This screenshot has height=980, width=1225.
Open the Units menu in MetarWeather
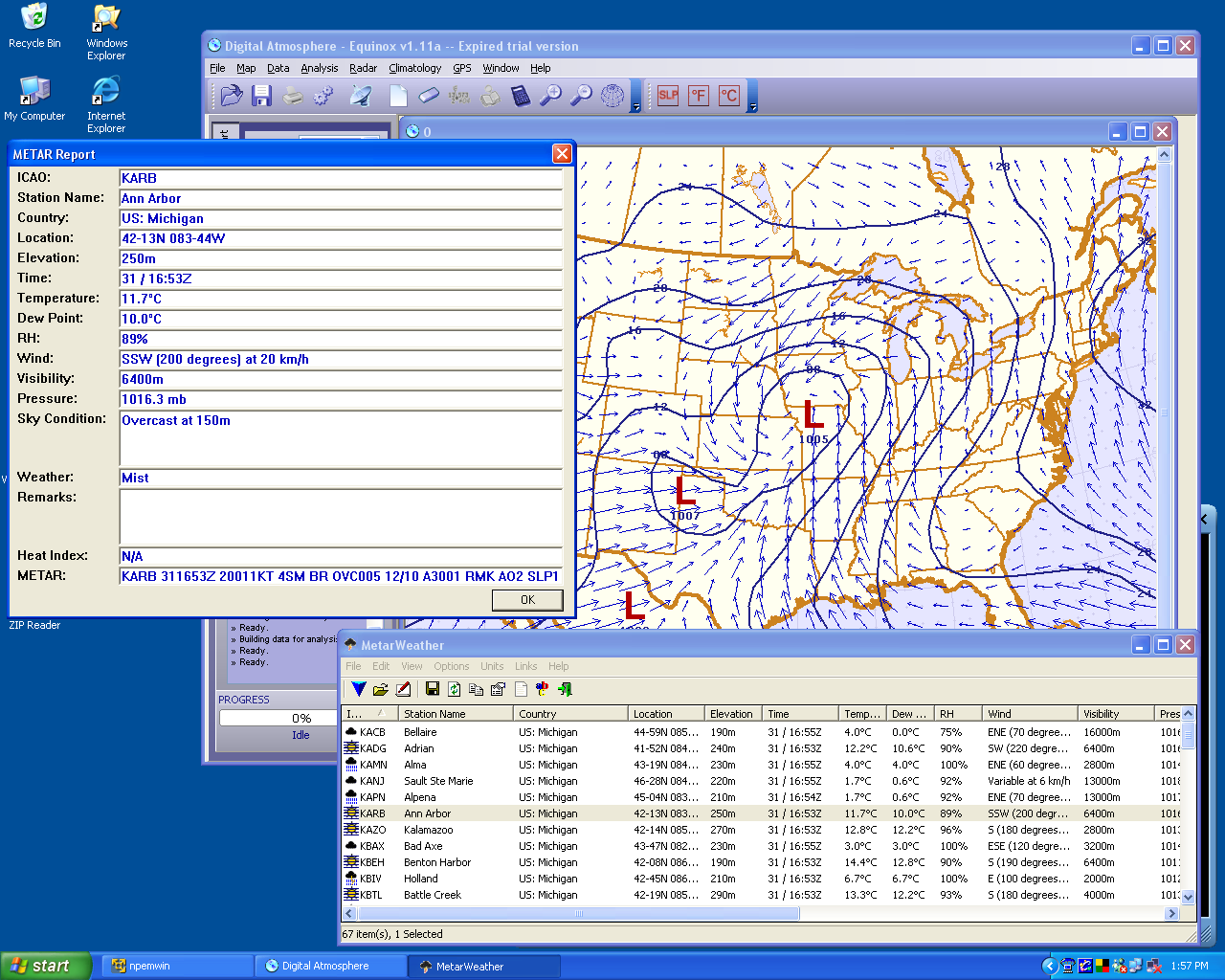tap(492, 666)
